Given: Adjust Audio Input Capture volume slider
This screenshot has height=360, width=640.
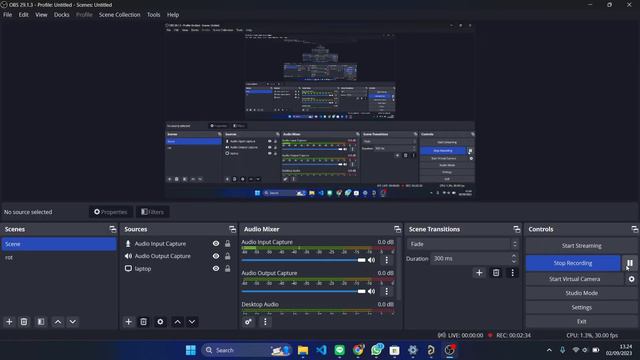Looking at the screenshot, I should (x=303, y=260).
